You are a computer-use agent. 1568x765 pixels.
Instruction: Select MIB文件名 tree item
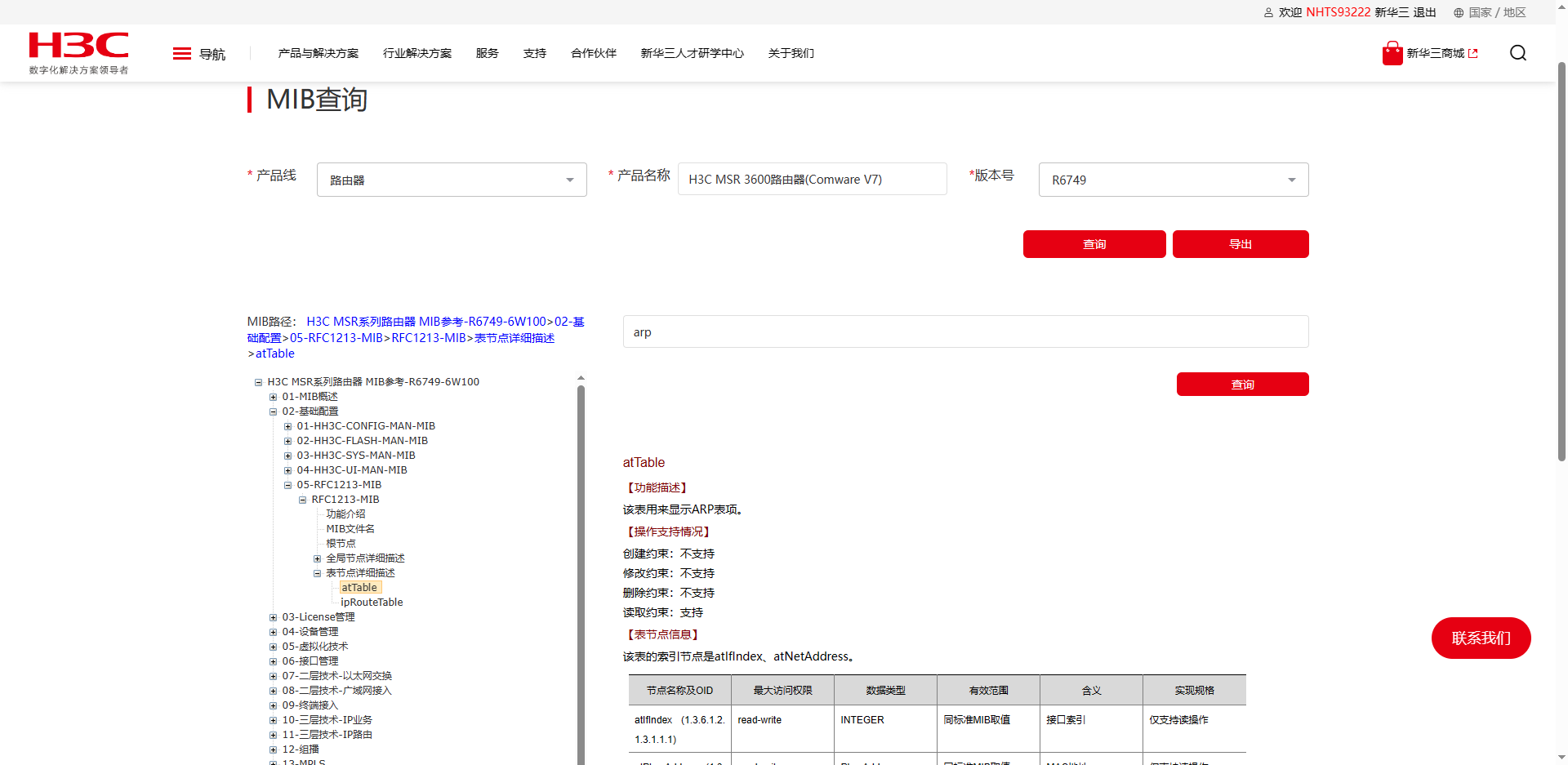point(350,529)
